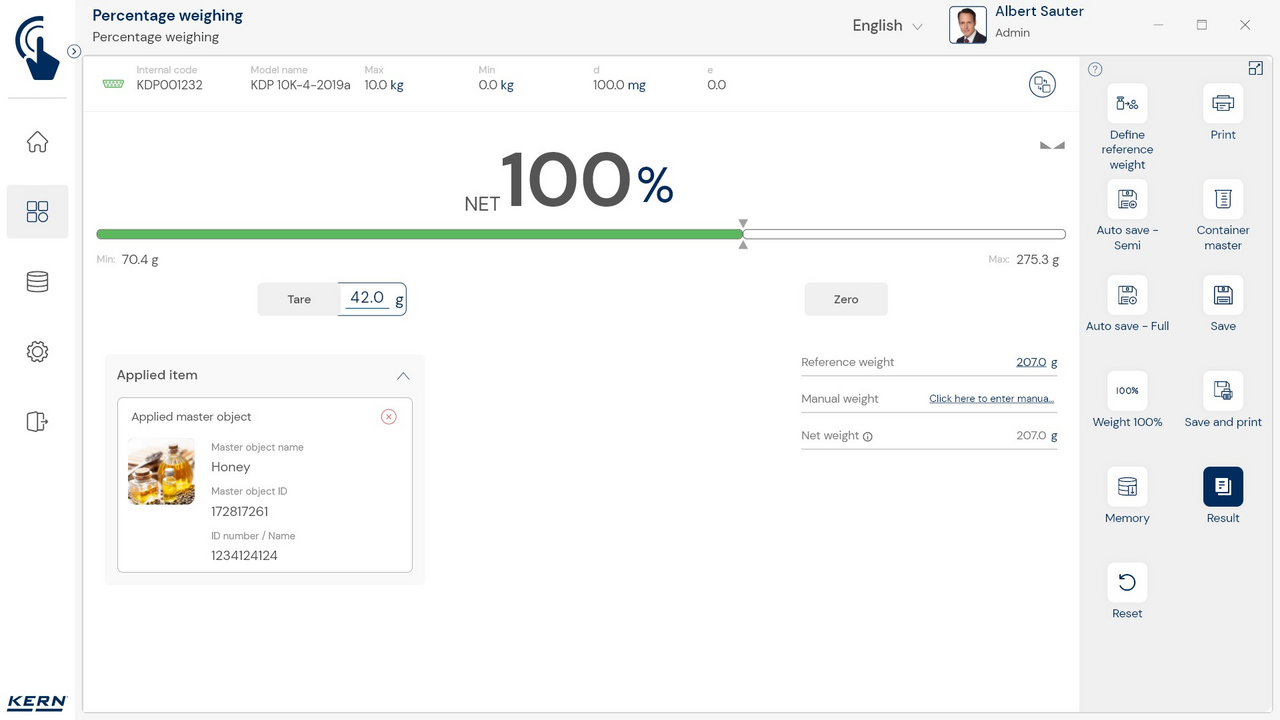Open the English language dropdown
1280x720 pixels.
(887, 26)
